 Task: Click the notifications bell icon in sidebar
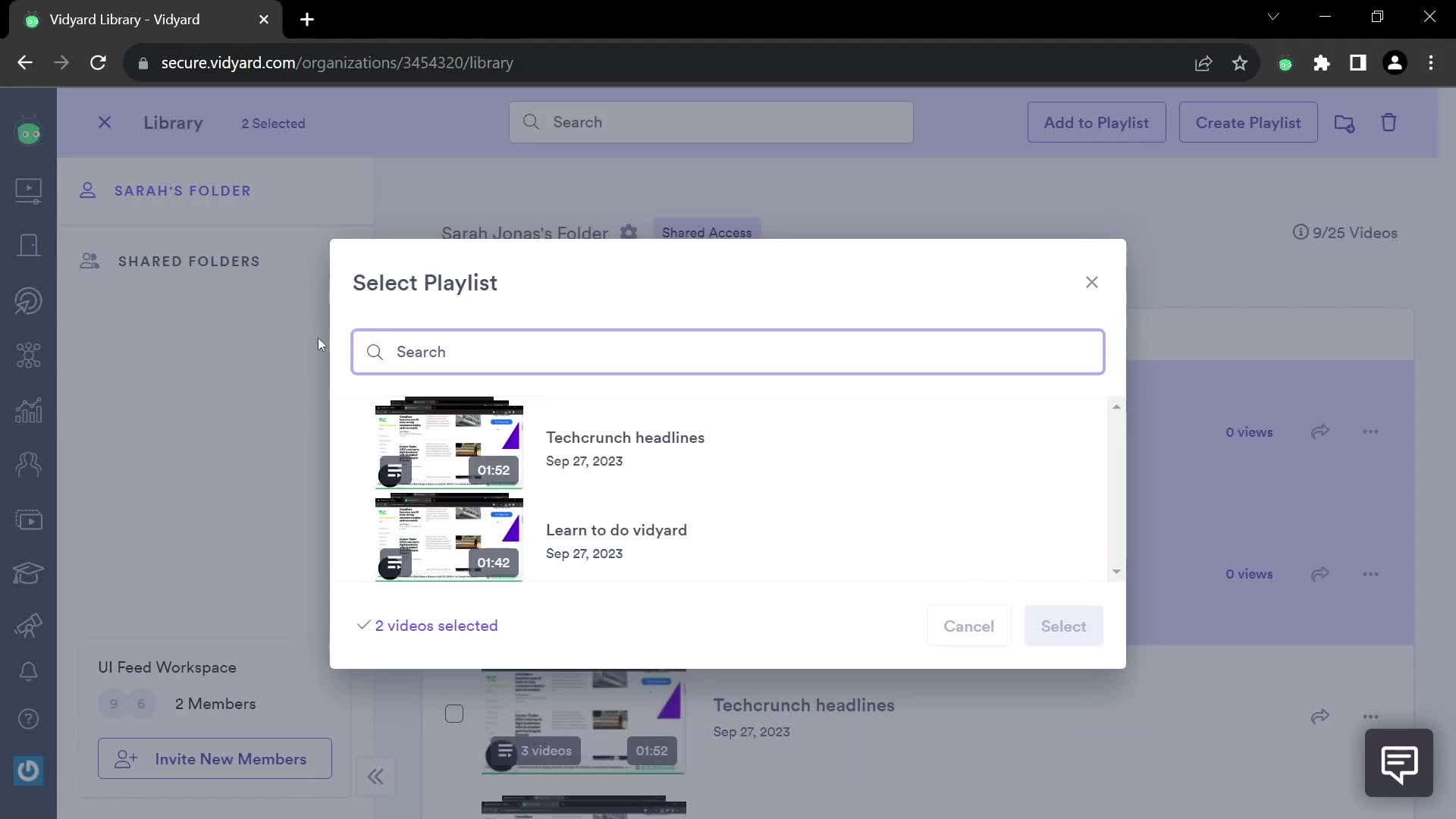(x=29, y=670)
